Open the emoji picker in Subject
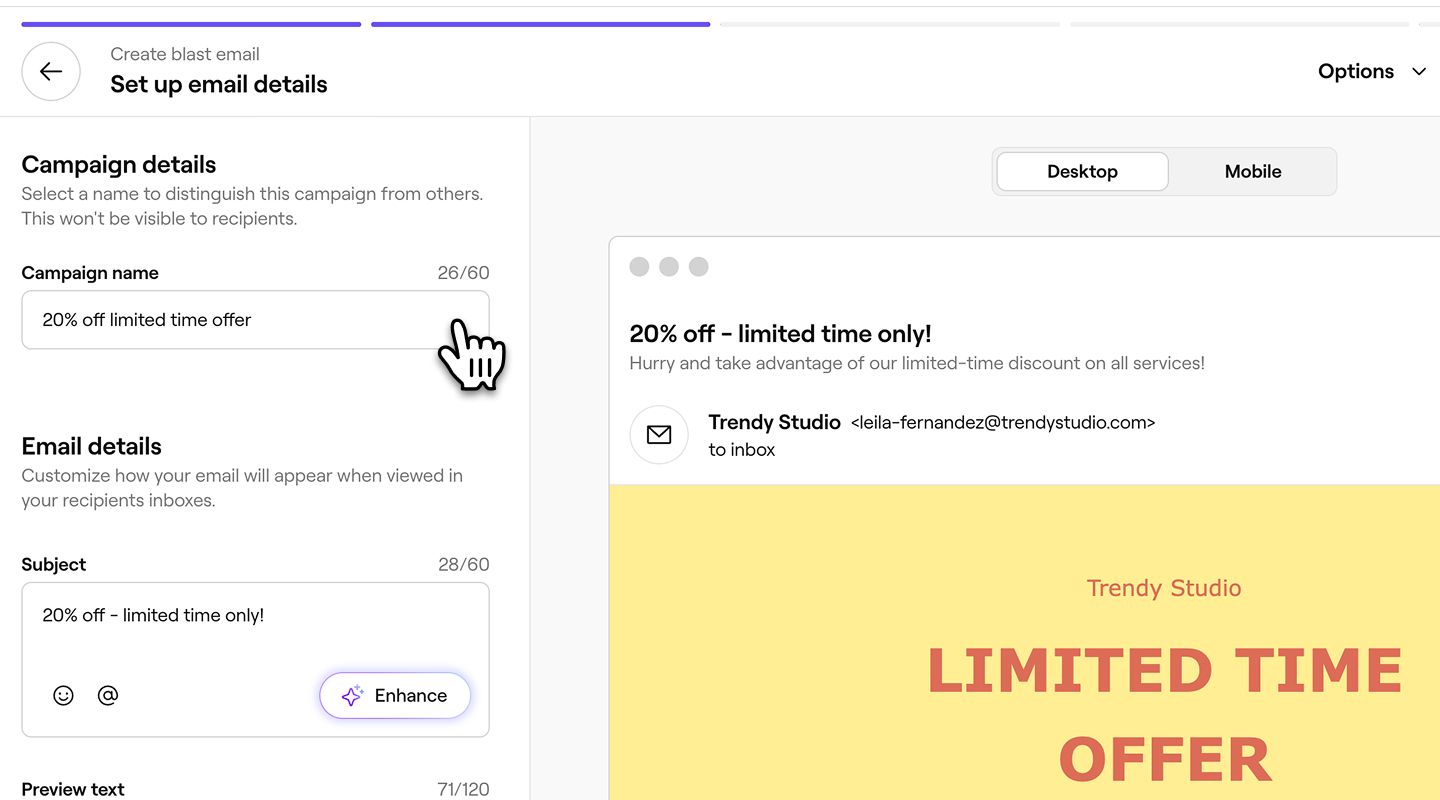1440x800 pixels. pos(63,695)
